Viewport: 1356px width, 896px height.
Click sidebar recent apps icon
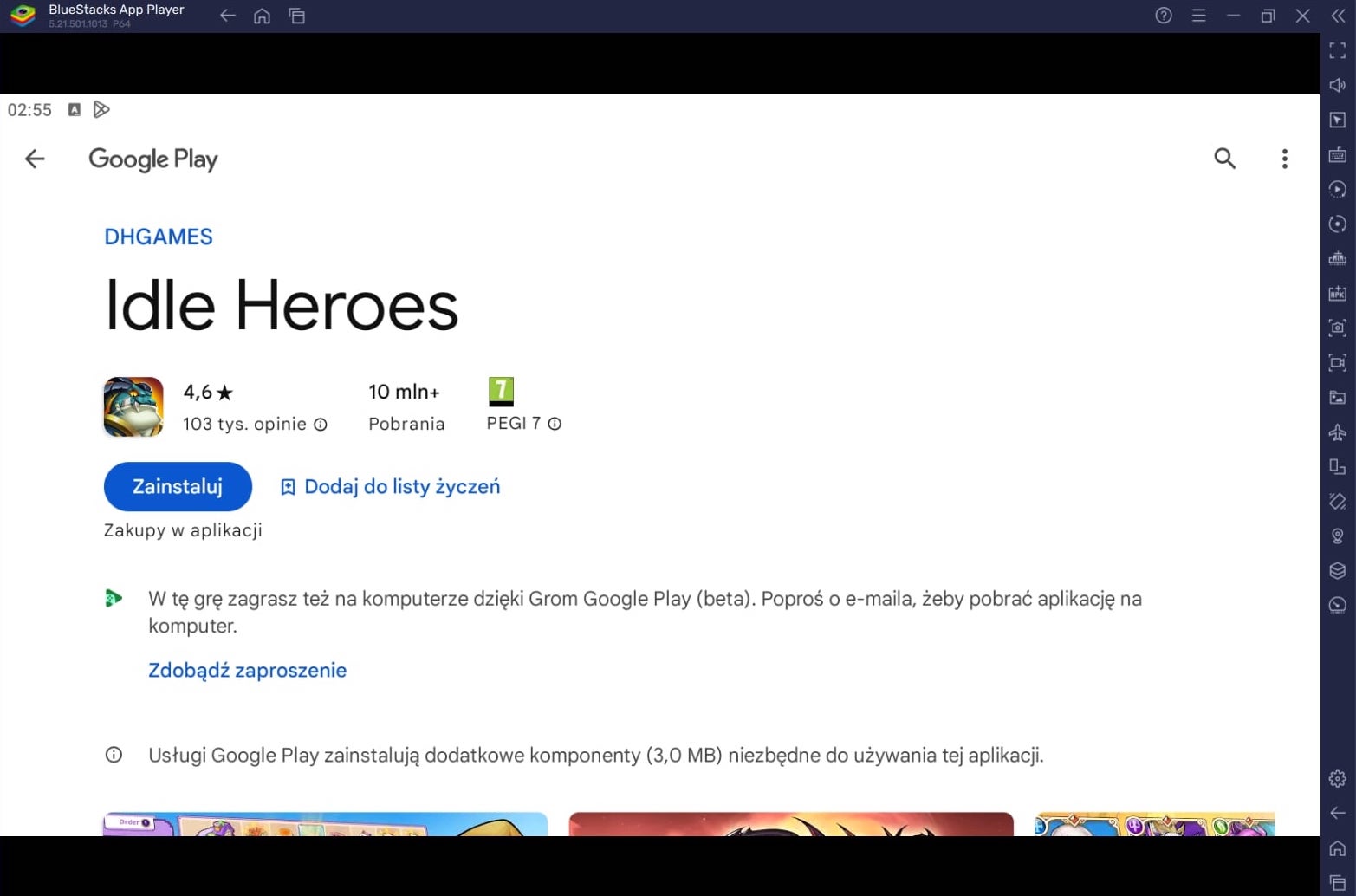point(1338,882)
